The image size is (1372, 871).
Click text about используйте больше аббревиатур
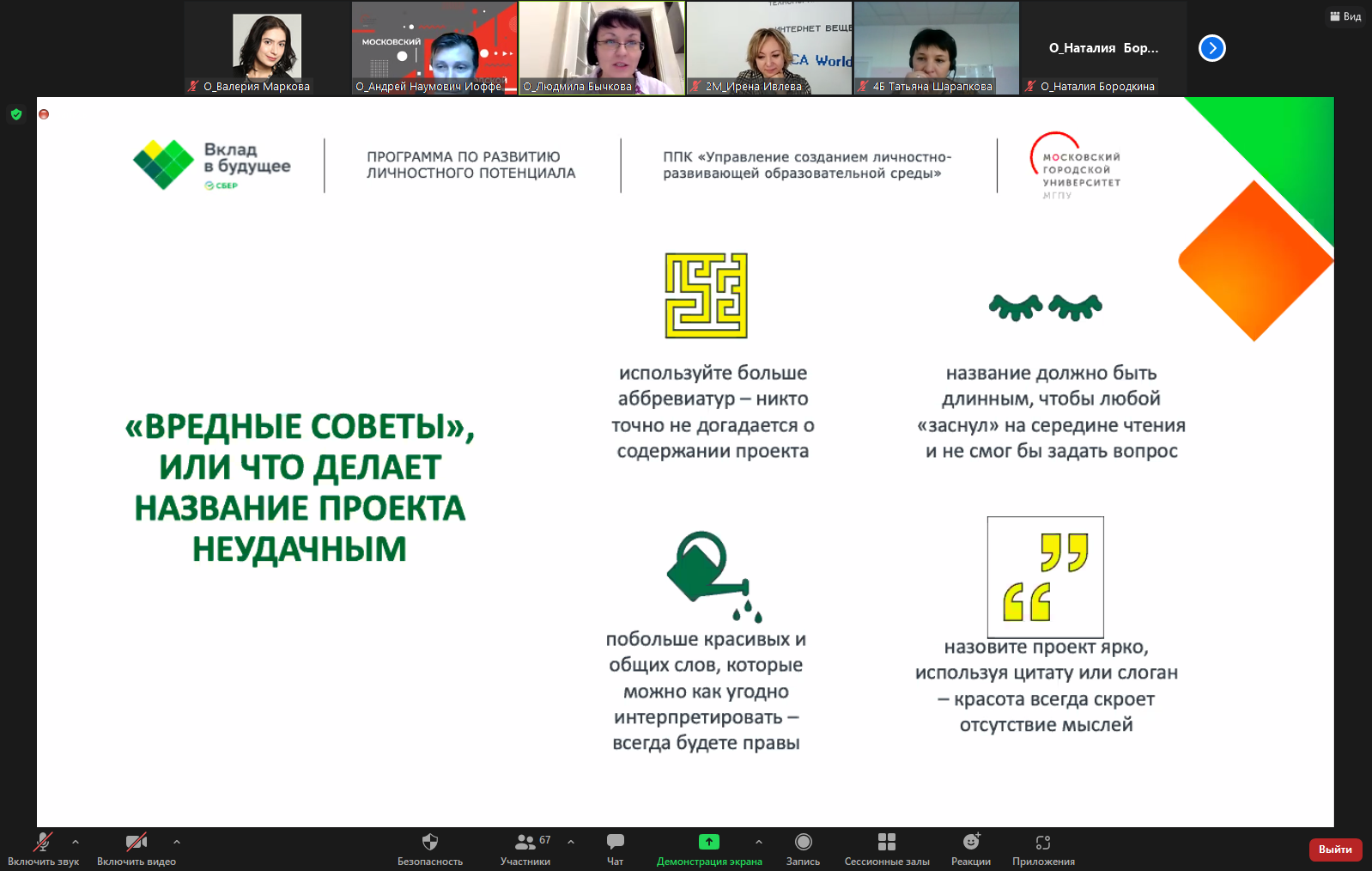coord(713,411)
